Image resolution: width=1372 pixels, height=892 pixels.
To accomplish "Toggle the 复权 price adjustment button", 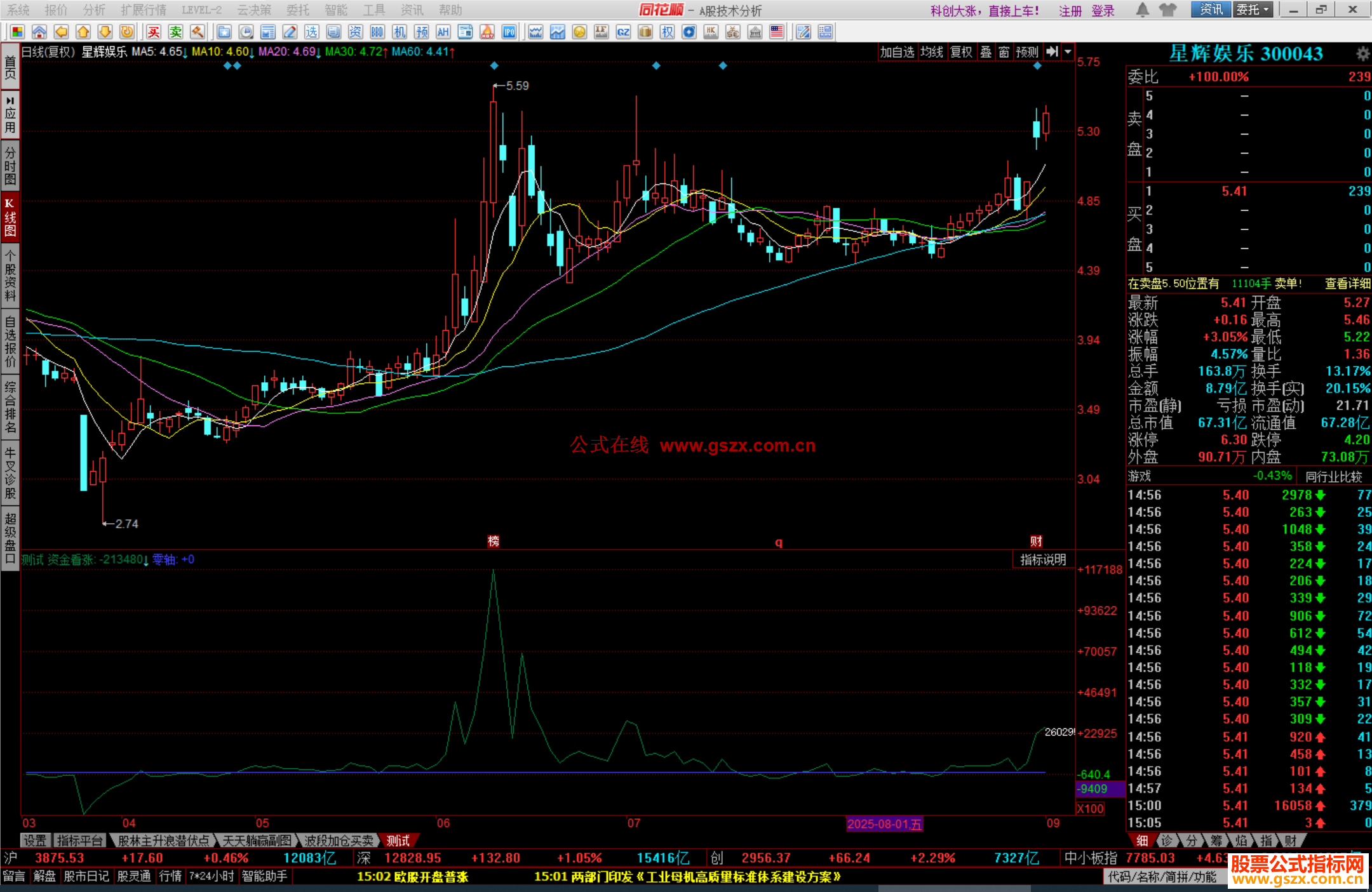I will coord(961,52).
